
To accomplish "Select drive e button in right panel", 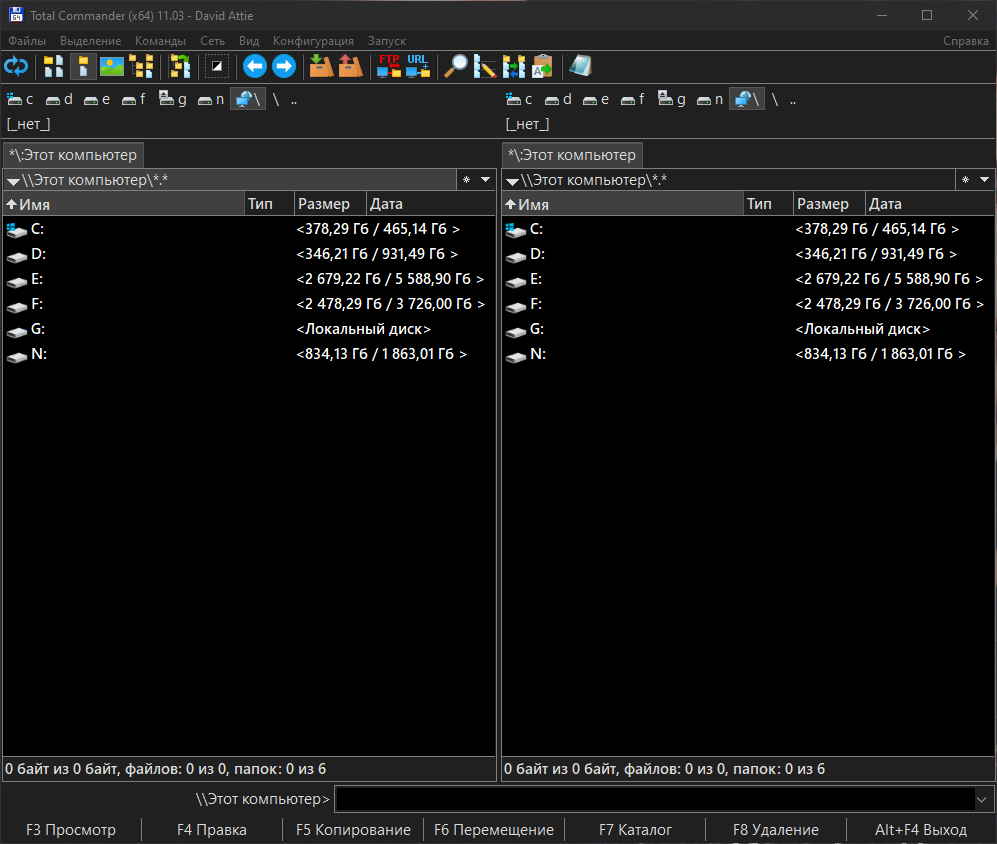I will click(596, 99).
